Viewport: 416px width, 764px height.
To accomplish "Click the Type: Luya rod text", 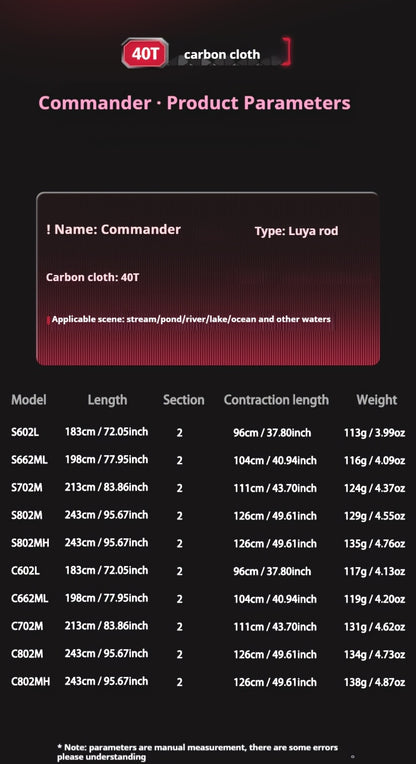I will [x=296, y=231].
